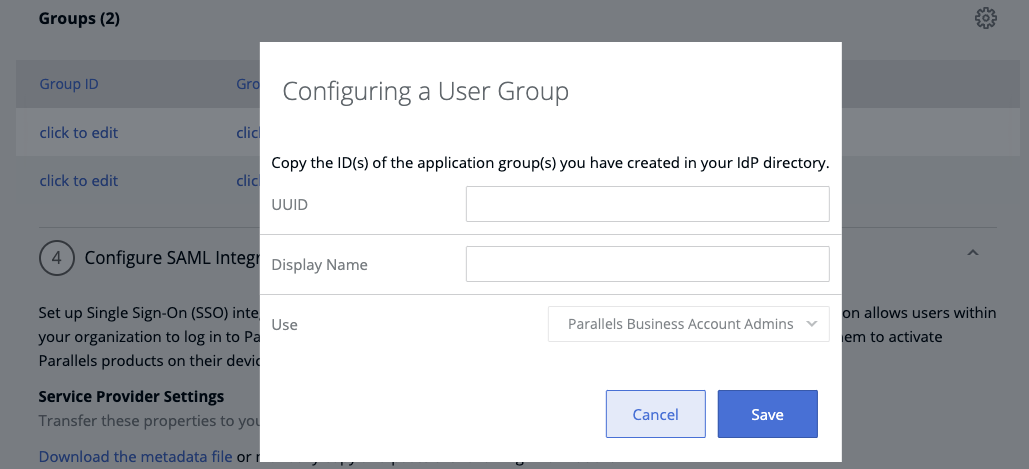Click the Display Name field label

point(320,264)
